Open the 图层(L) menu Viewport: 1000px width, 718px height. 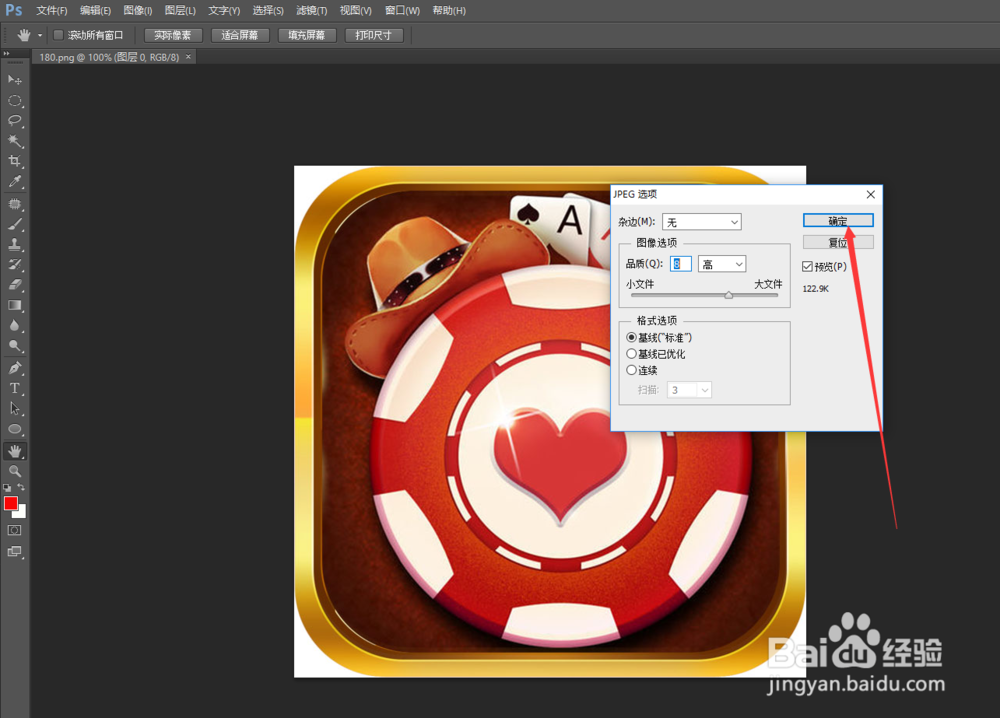(x=180, y=10)
